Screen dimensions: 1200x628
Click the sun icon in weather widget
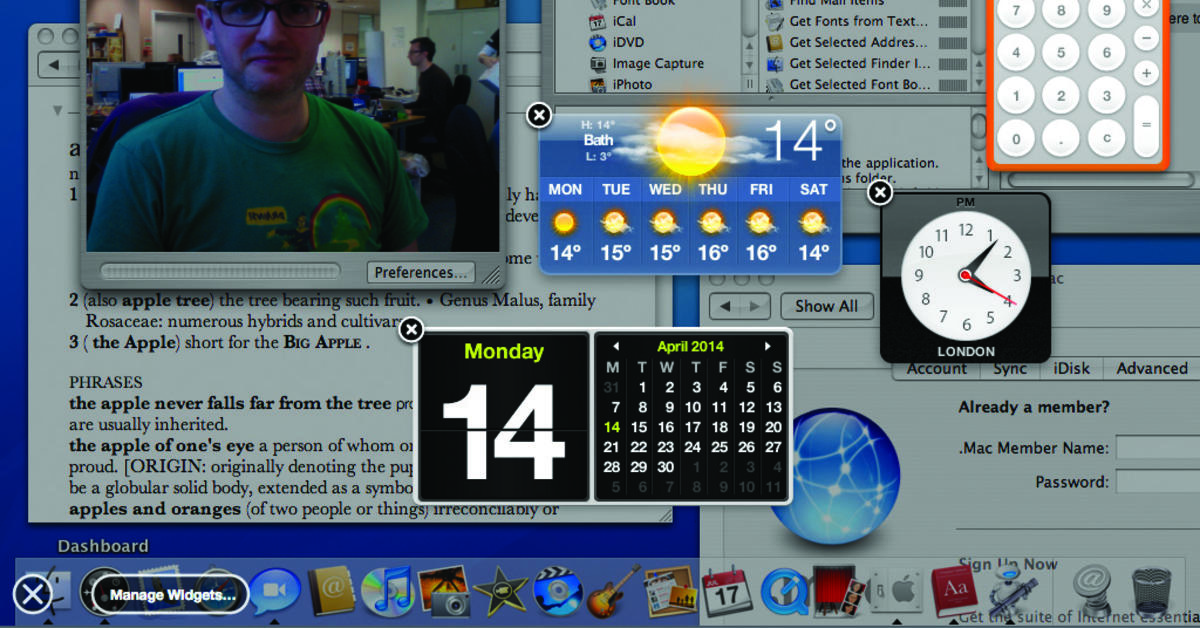click(691, 141)
